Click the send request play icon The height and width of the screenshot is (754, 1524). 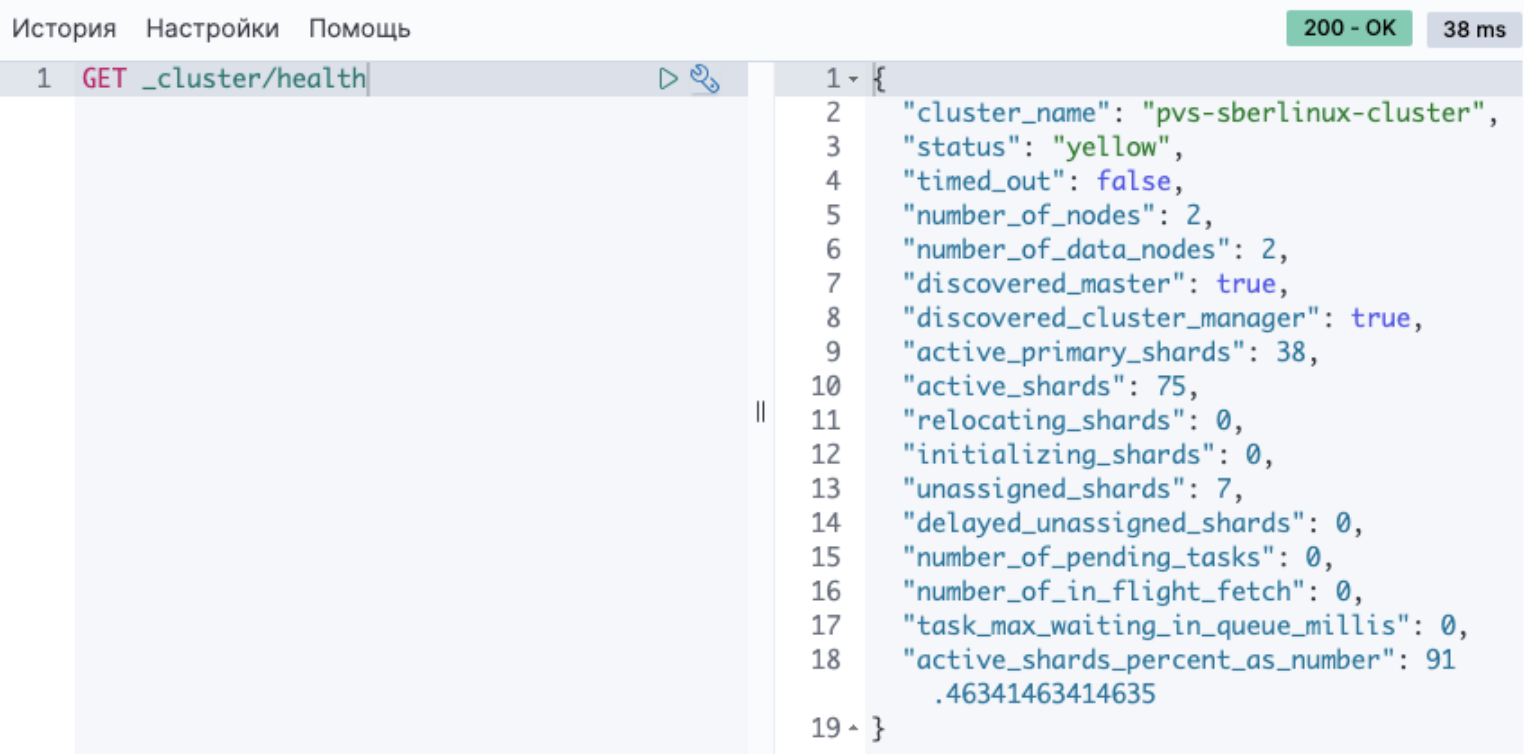coord(668,79)
